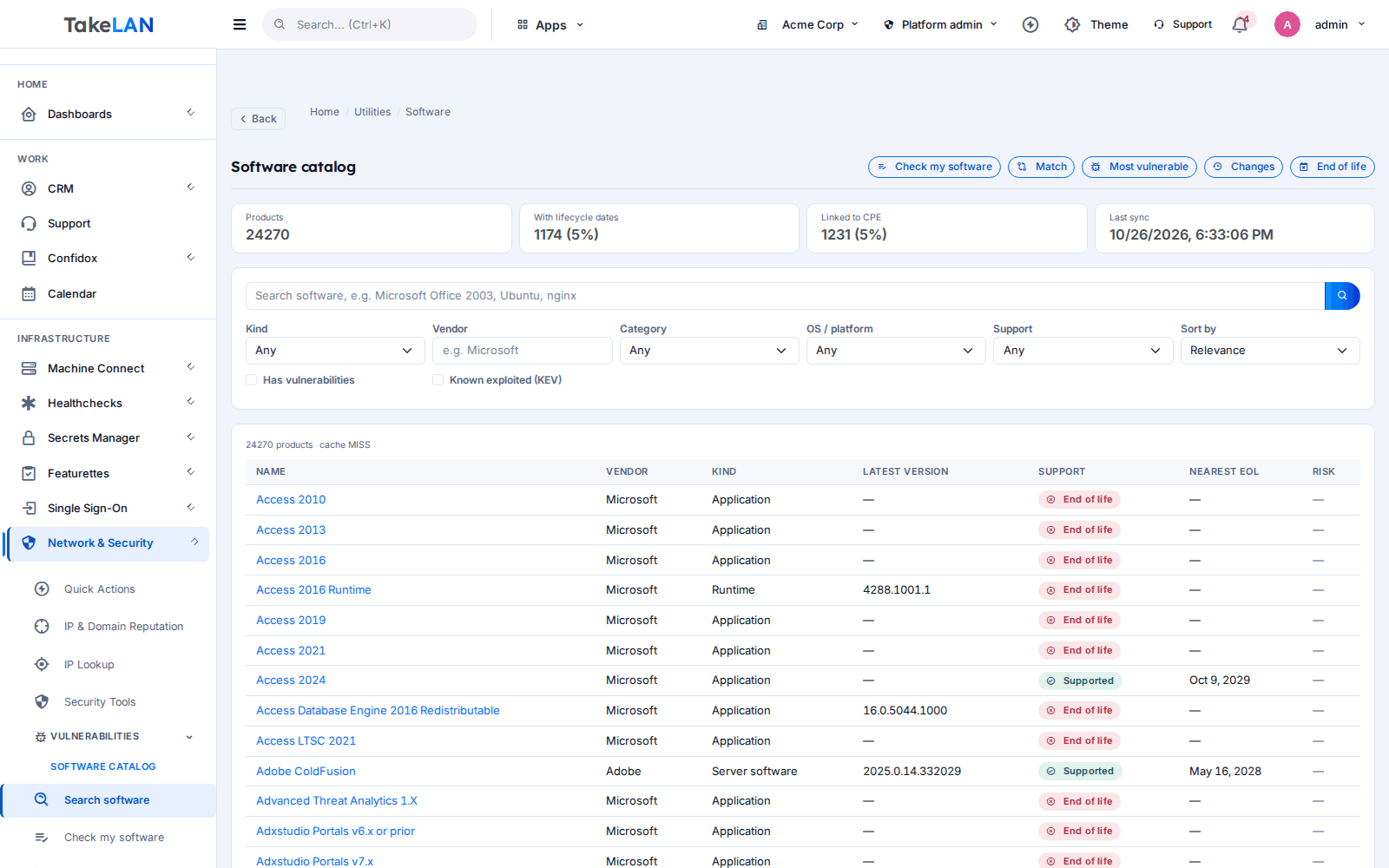
Task: Open the OS / platform dropdown
Action: (x=896, y=351)
